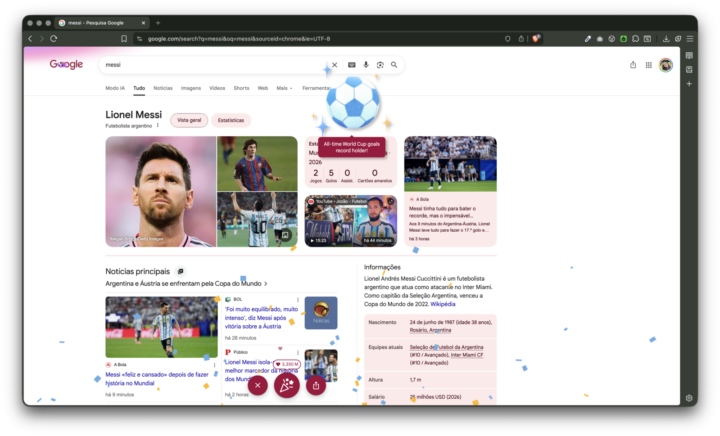The width and height of the screenshot is (720, 436).
Task: Play the YouTube João Futebol video
Action: [x=351, y=221]
